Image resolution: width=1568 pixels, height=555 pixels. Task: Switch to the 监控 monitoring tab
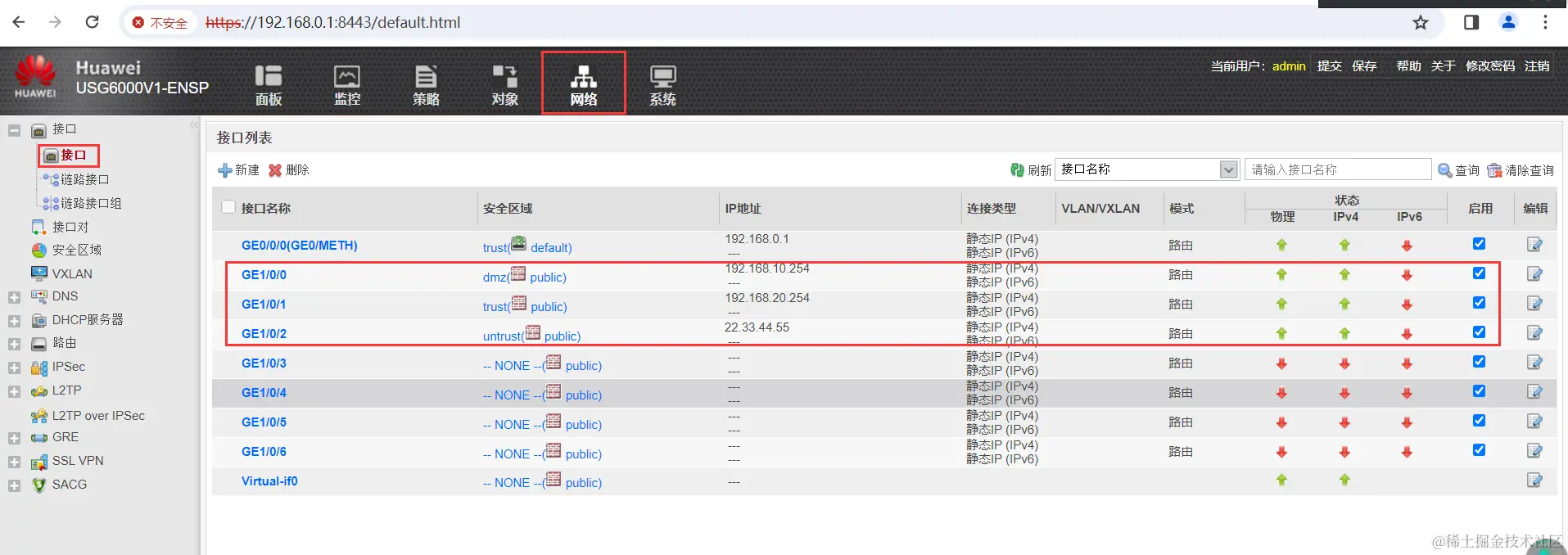[x=347, y=85]
